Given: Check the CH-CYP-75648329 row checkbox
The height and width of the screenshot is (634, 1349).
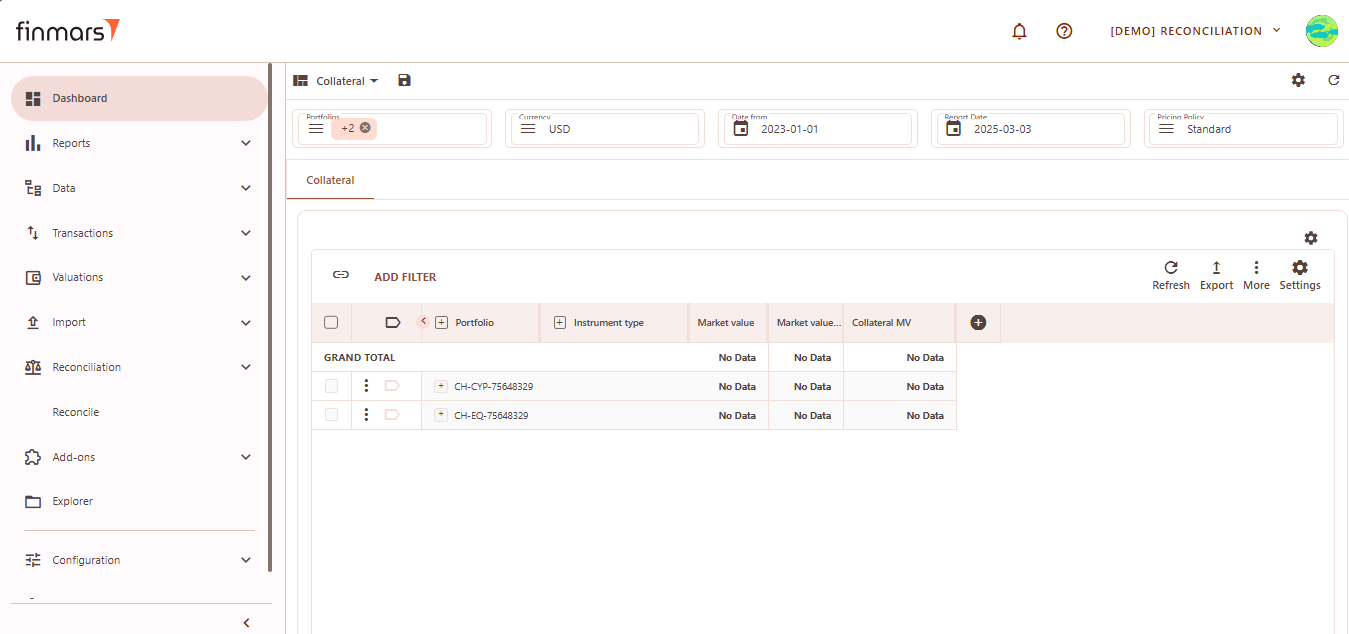Looking at the screenshot, I should pos(331,386).
